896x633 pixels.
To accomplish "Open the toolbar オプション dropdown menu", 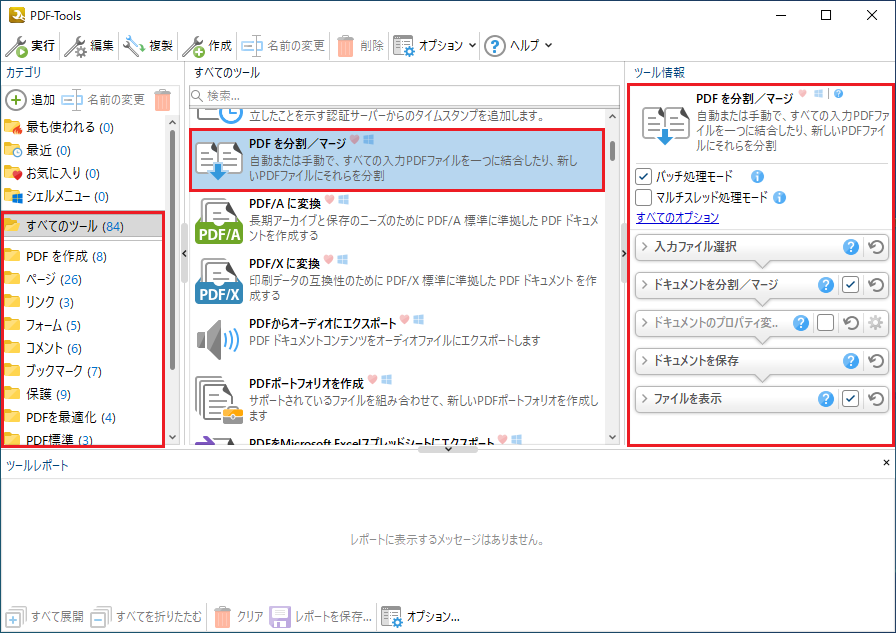I will (x=435, y=46).
